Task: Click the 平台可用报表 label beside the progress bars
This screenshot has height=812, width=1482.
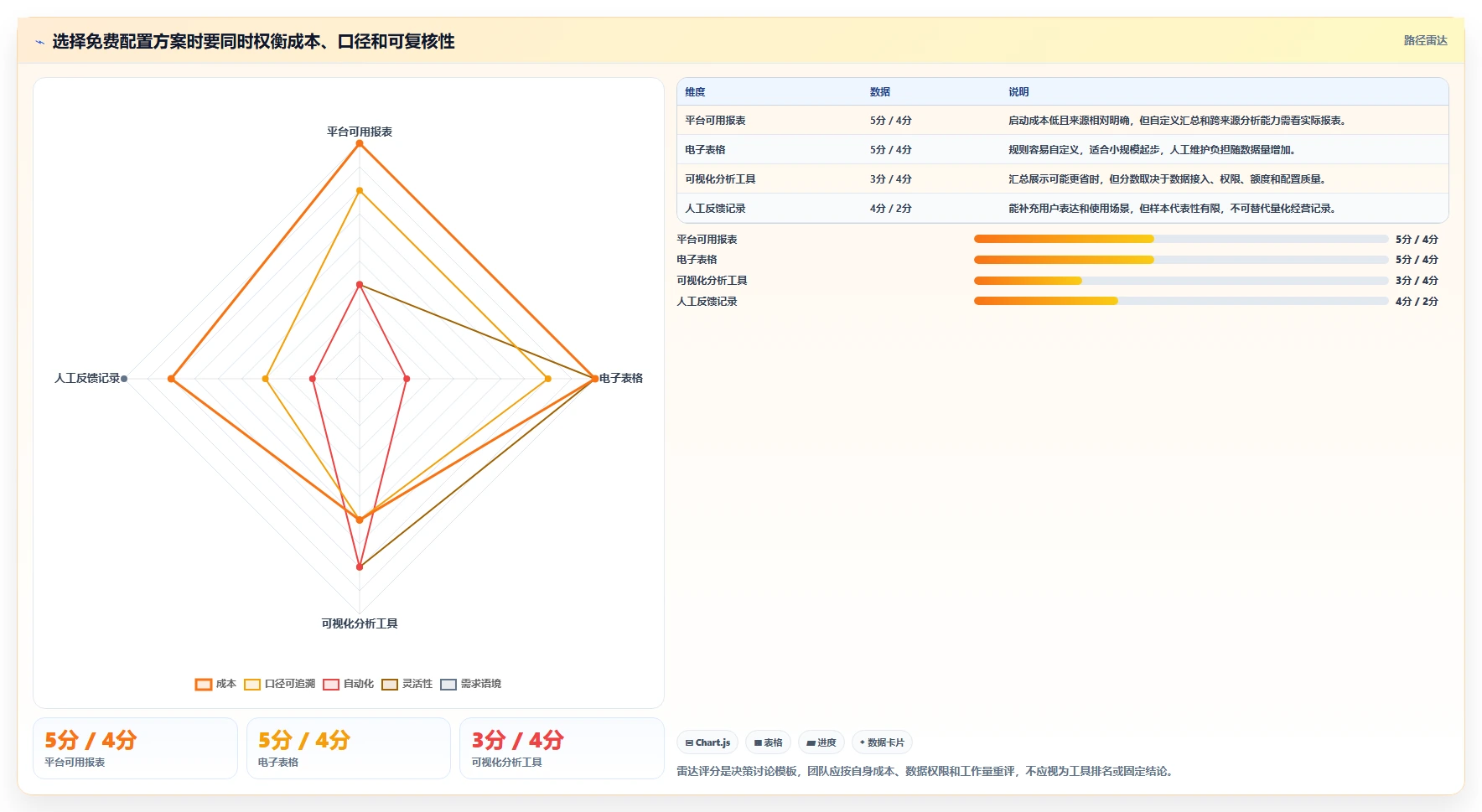Action: pos(707,240)
